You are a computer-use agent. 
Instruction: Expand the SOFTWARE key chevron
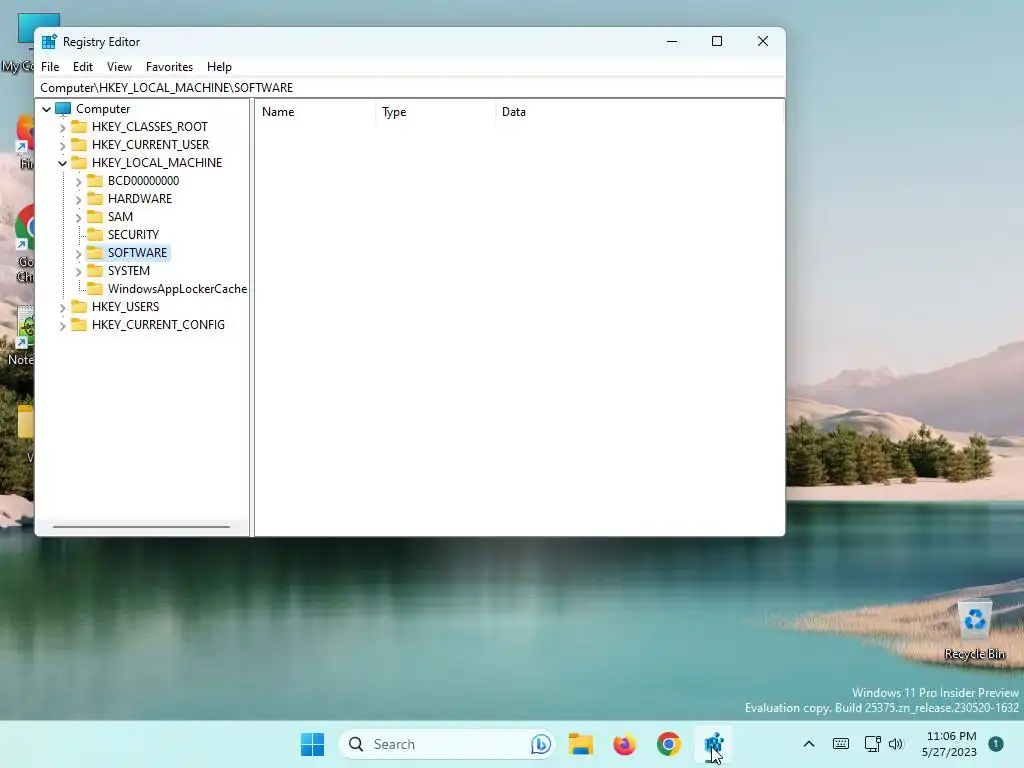[x=78, y=253]
